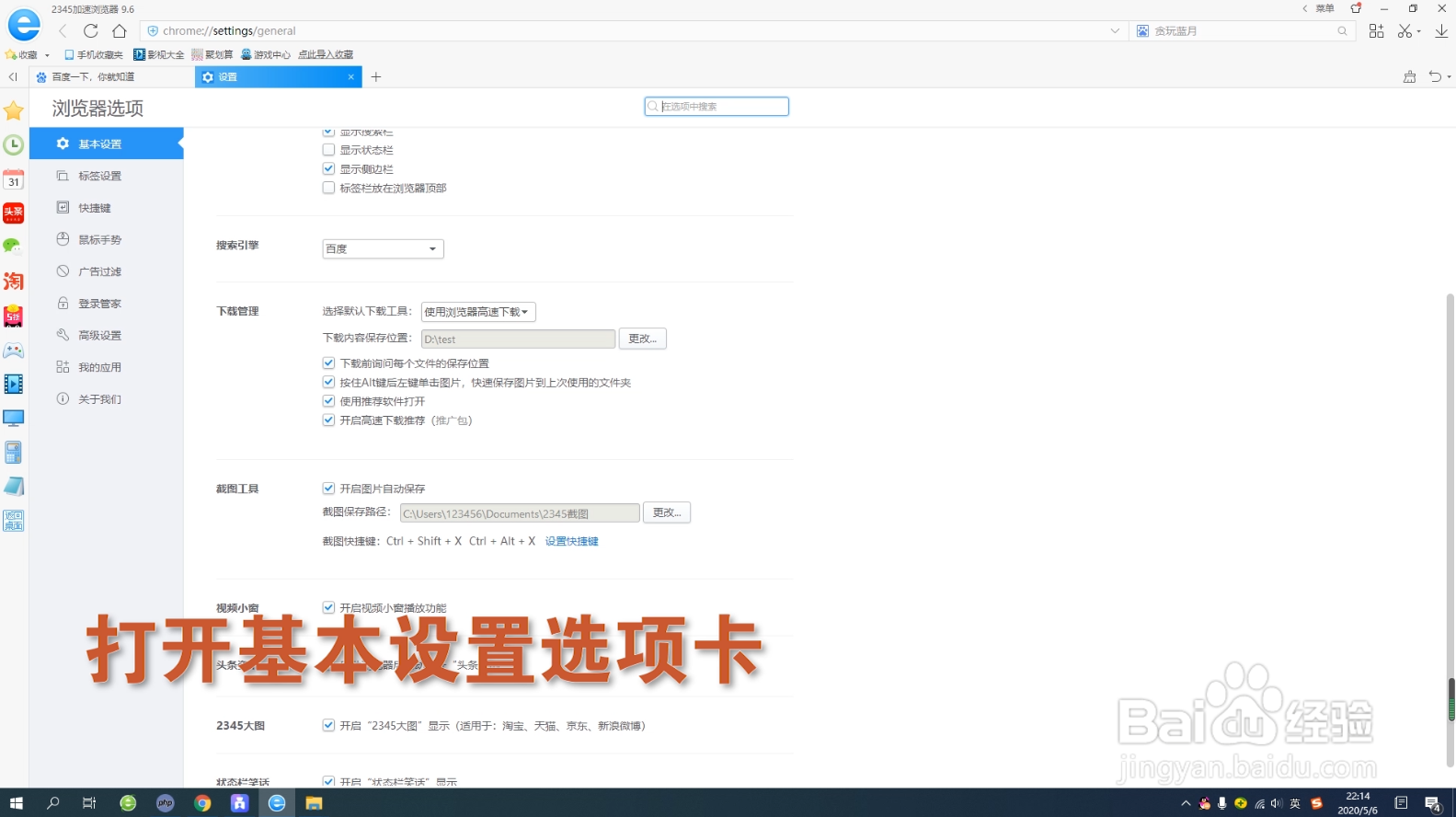
Task: Toggle 开启高速下载推荐 checkbox
Action: pos(328,420)
